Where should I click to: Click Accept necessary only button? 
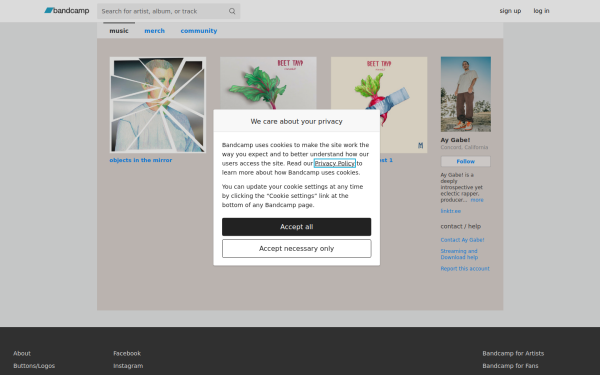(296, 248)
